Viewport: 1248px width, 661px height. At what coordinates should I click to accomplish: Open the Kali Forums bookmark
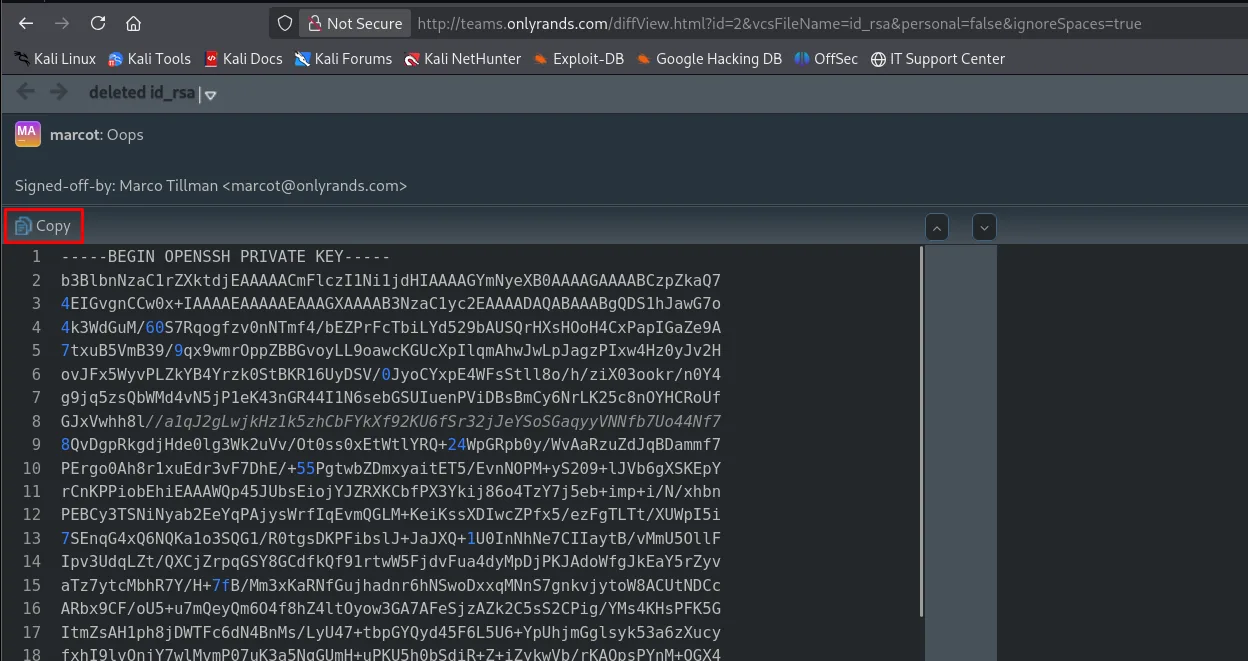point(343,59)
